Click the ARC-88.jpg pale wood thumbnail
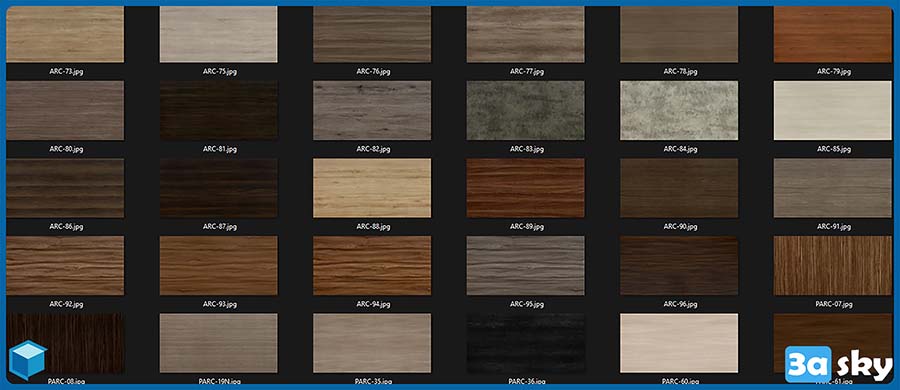 tap(372, 188)
